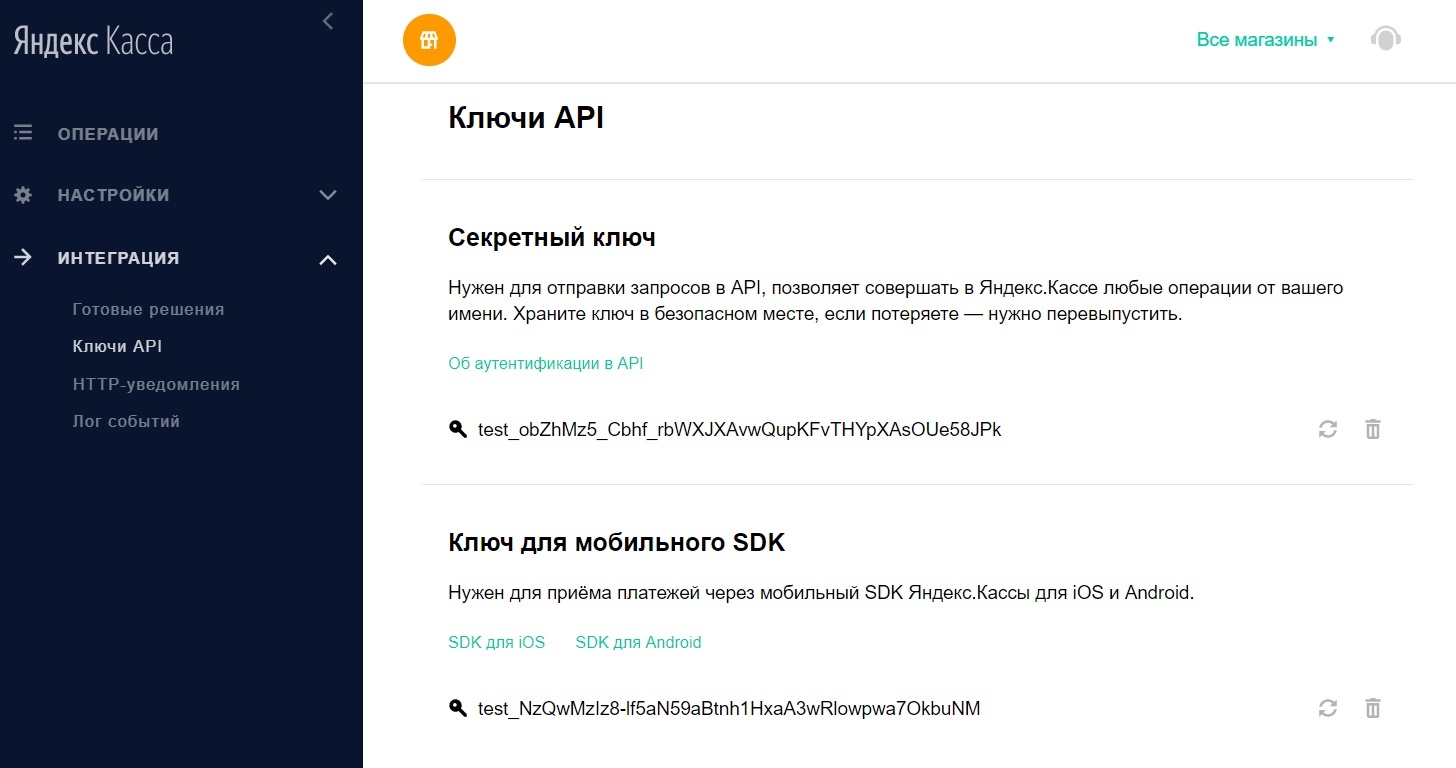Click the Операции list icon
This screenshot has width=1456, height=768.
click(22, 133)
